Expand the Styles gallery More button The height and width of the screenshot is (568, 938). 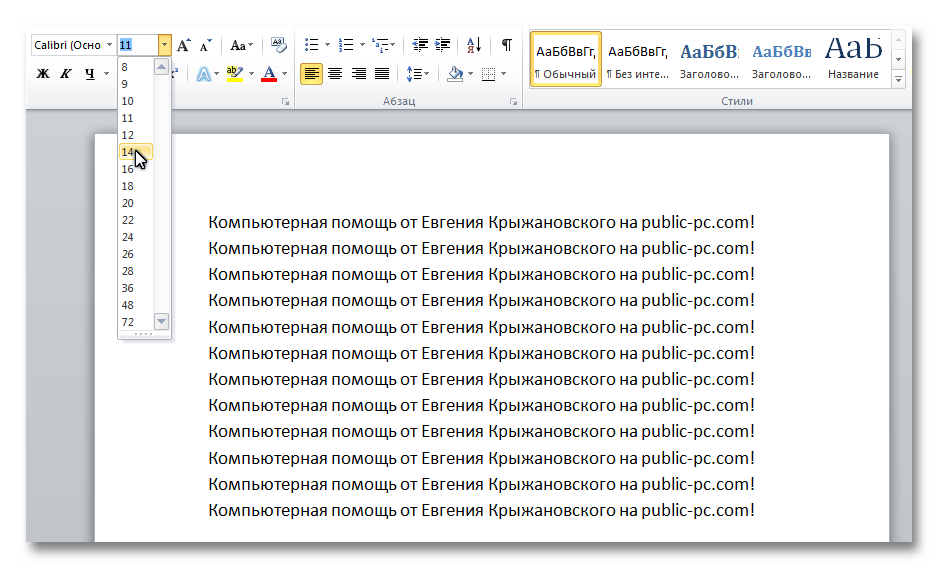click(x=899, y=79)
